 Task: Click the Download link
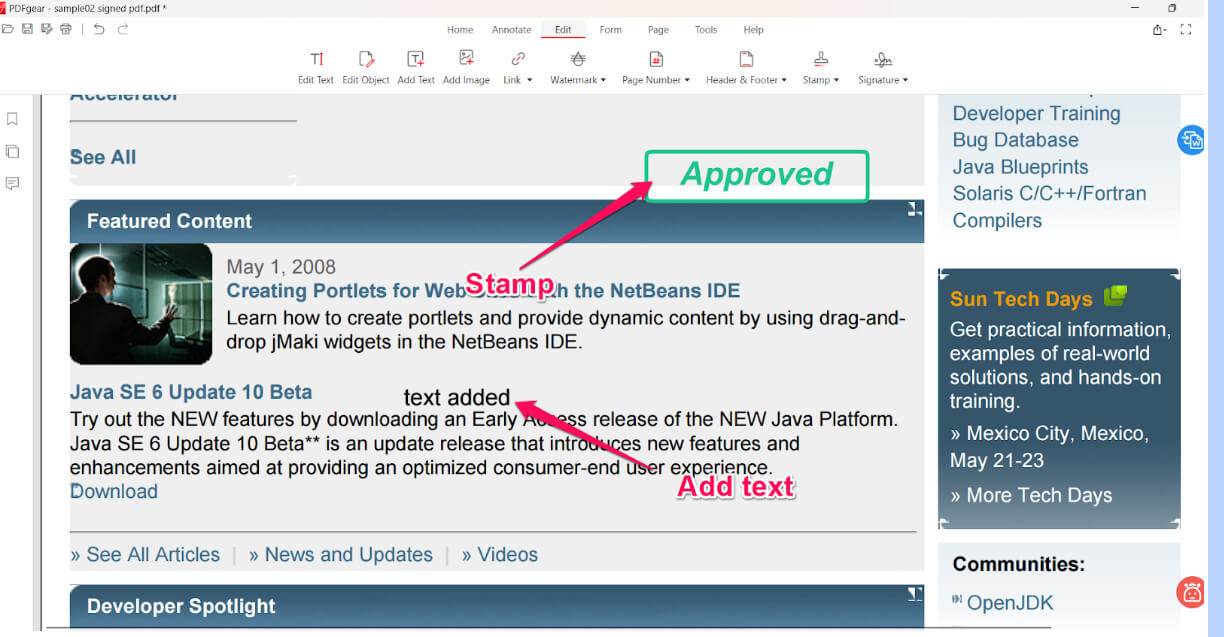(x=114, y=491)
